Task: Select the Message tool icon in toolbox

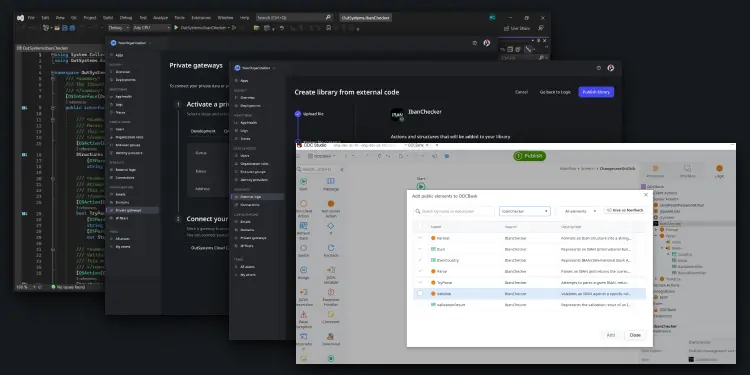Action: (x=331, y=181)
